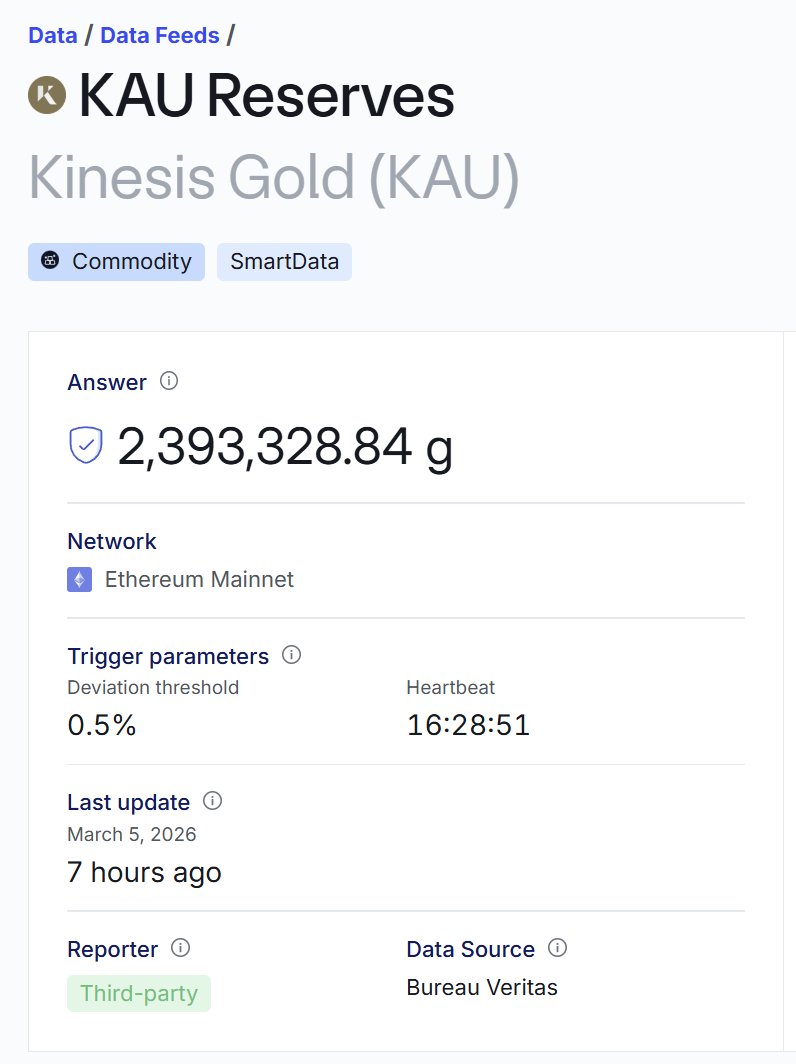
Task: Click the Ethereum Mainnet network name
Action: pyautogui.click(x=199, y=580)
